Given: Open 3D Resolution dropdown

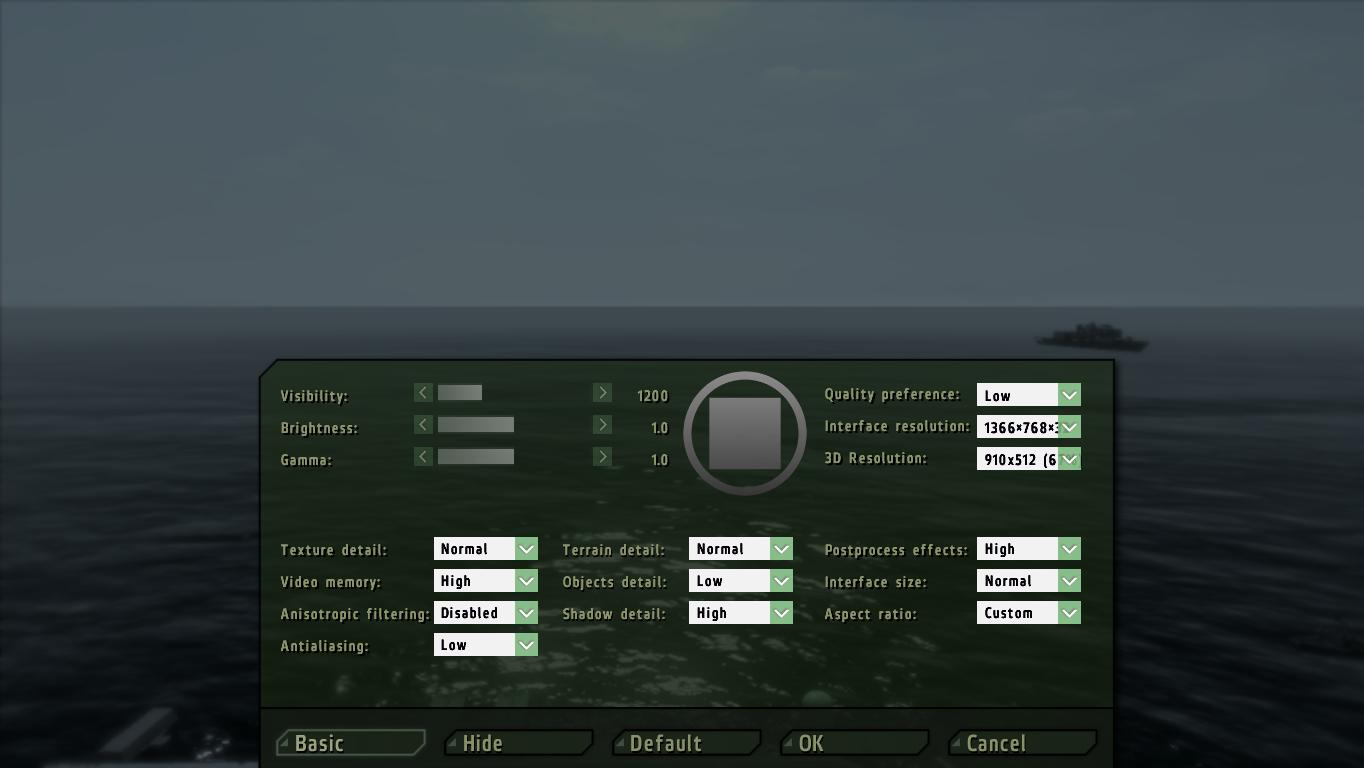Looking at the screenshot, I should pos(1028,459).
